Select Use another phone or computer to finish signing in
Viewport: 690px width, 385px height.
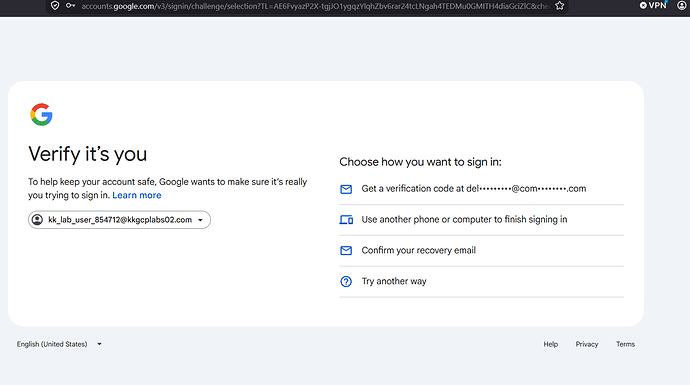(481, 220)
